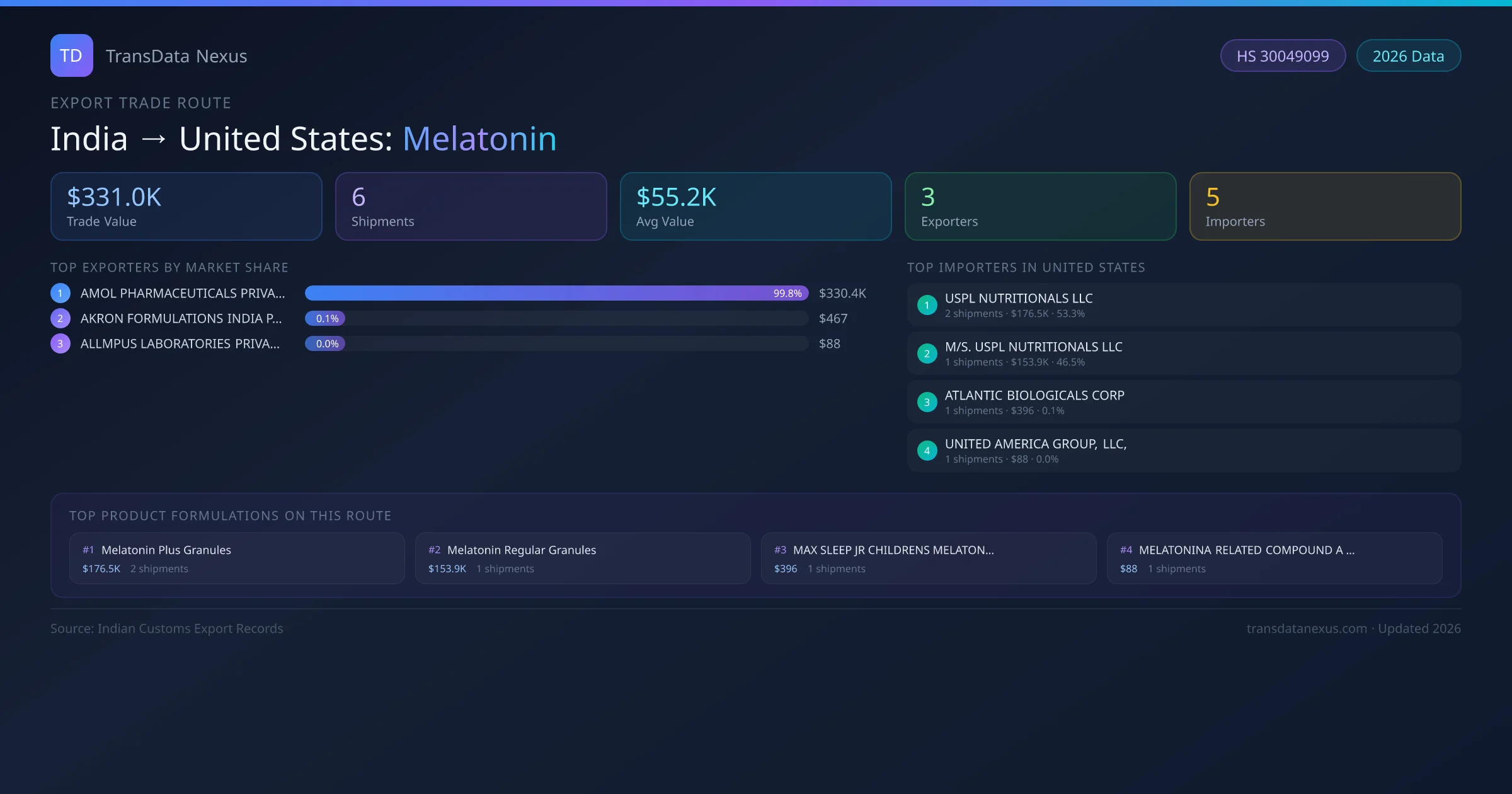Select the Melatonin Plus Granules formulation card

click(236, 558)
